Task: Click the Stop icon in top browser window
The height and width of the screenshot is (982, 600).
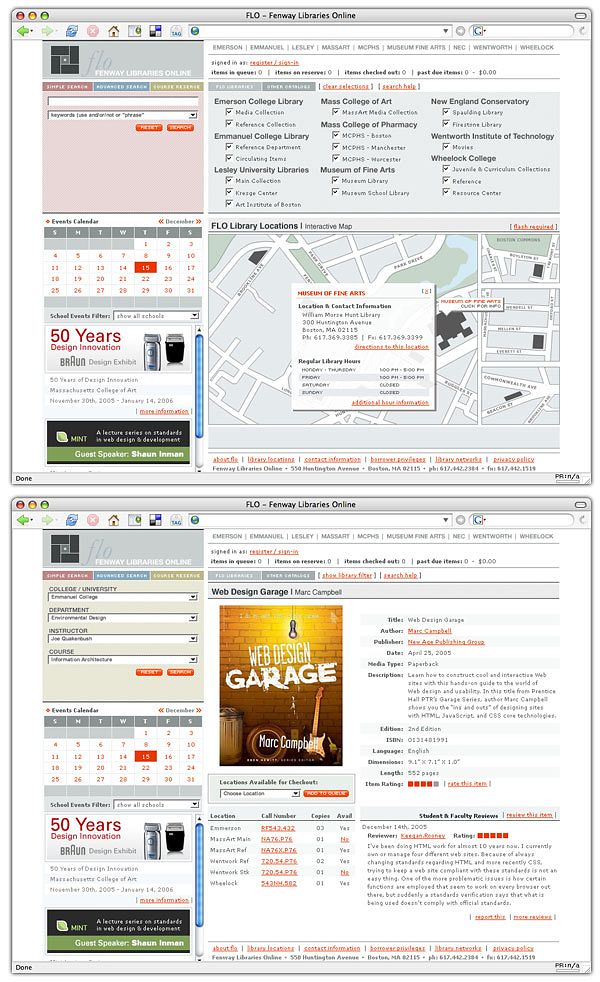Action: (x=93, y=31)
